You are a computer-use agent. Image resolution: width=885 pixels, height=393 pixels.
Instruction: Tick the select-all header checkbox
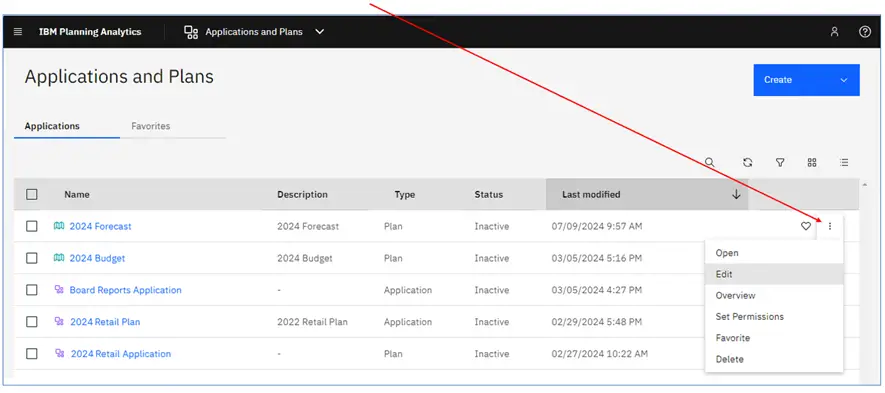[32, 194]
